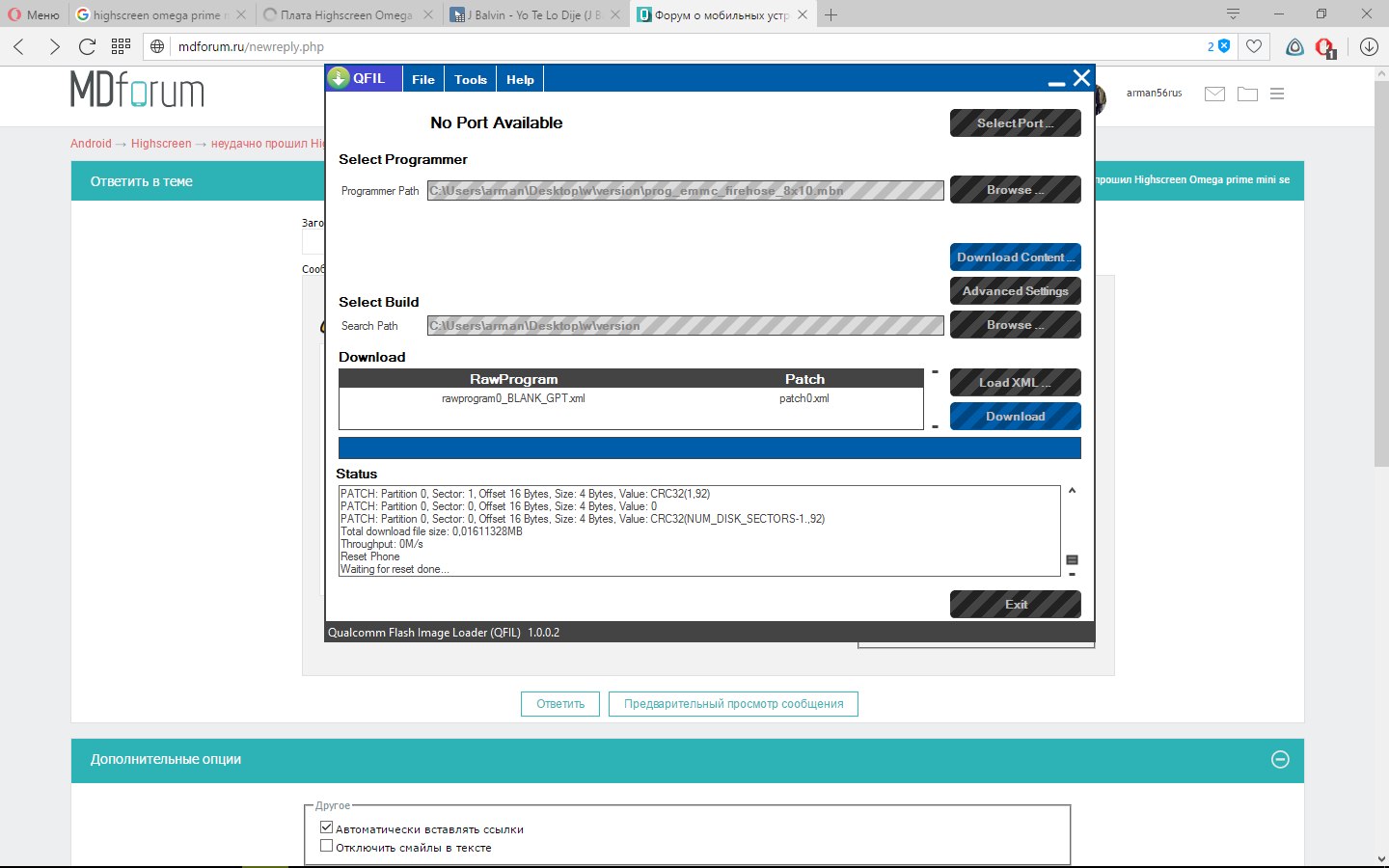
Task: Open the forum hamburger menu icon
Action: [x=1277, y=94]
